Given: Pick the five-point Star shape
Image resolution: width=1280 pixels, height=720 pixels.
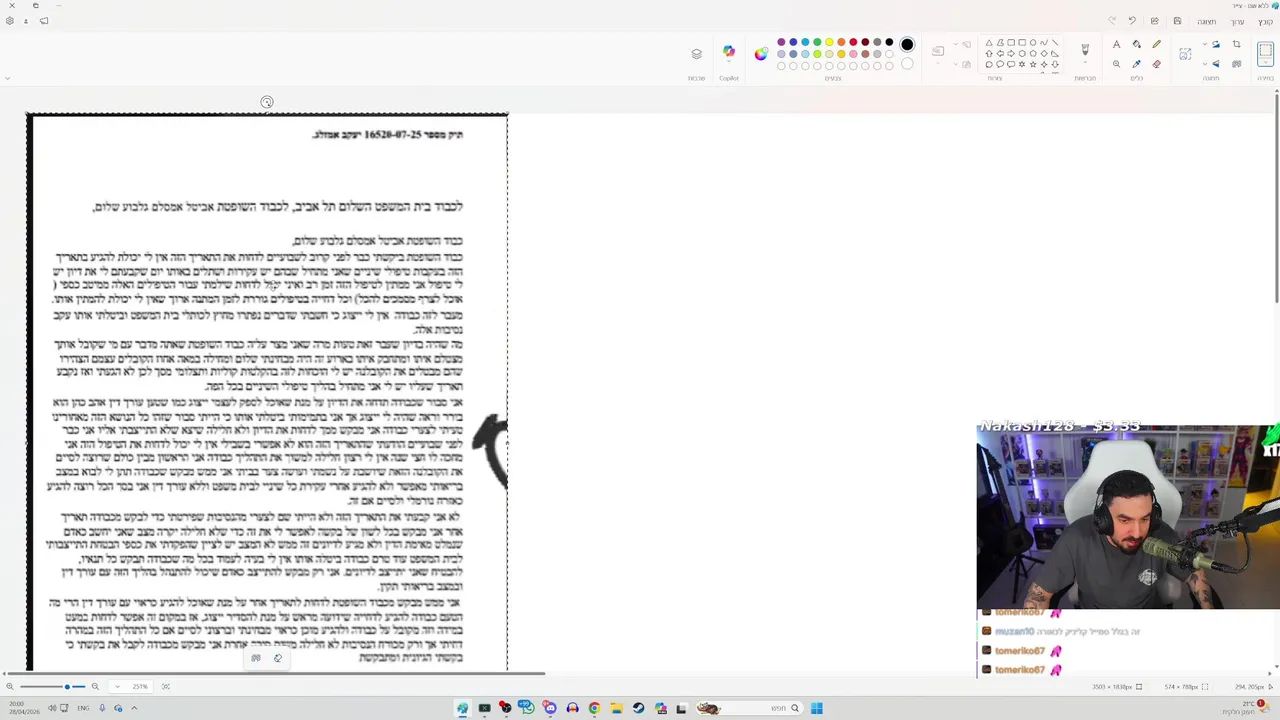Looking at the screenshot, I should pyautogui.click(x=1033, y=64).
